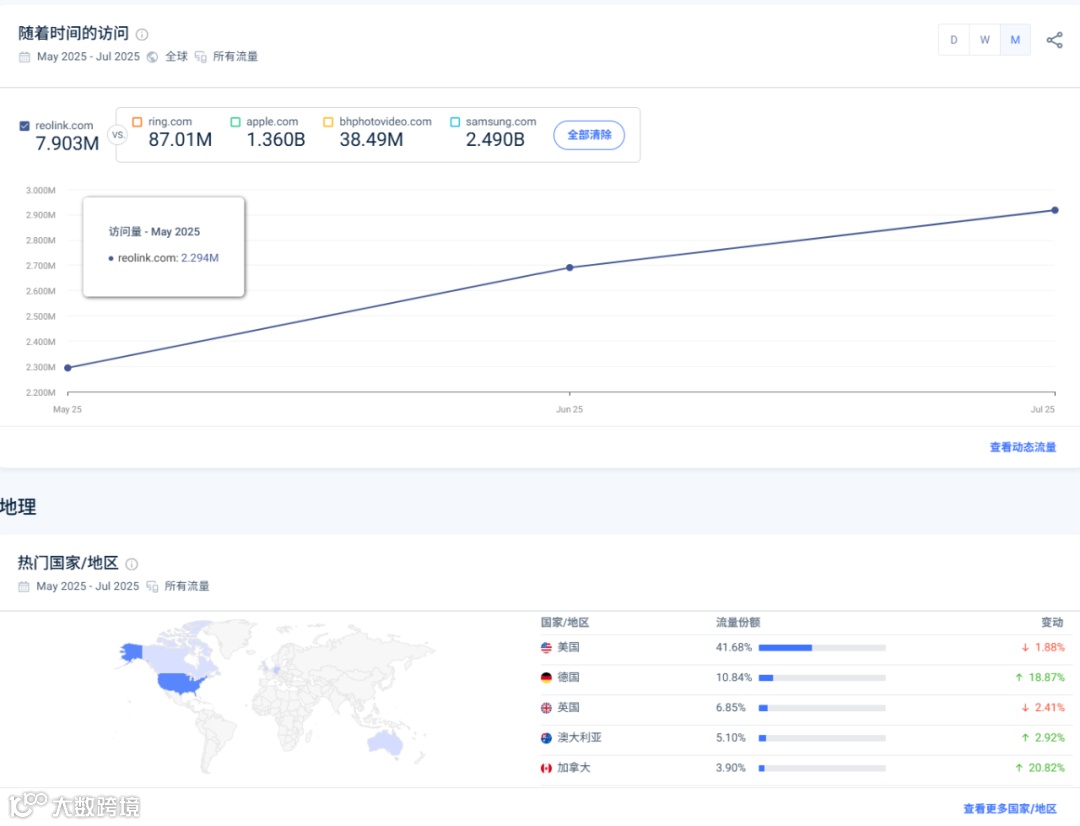The height and width of the screenshot is (826, 1080).
Task: Click the United Kingdom flag icon
Action: pos(546,708)
